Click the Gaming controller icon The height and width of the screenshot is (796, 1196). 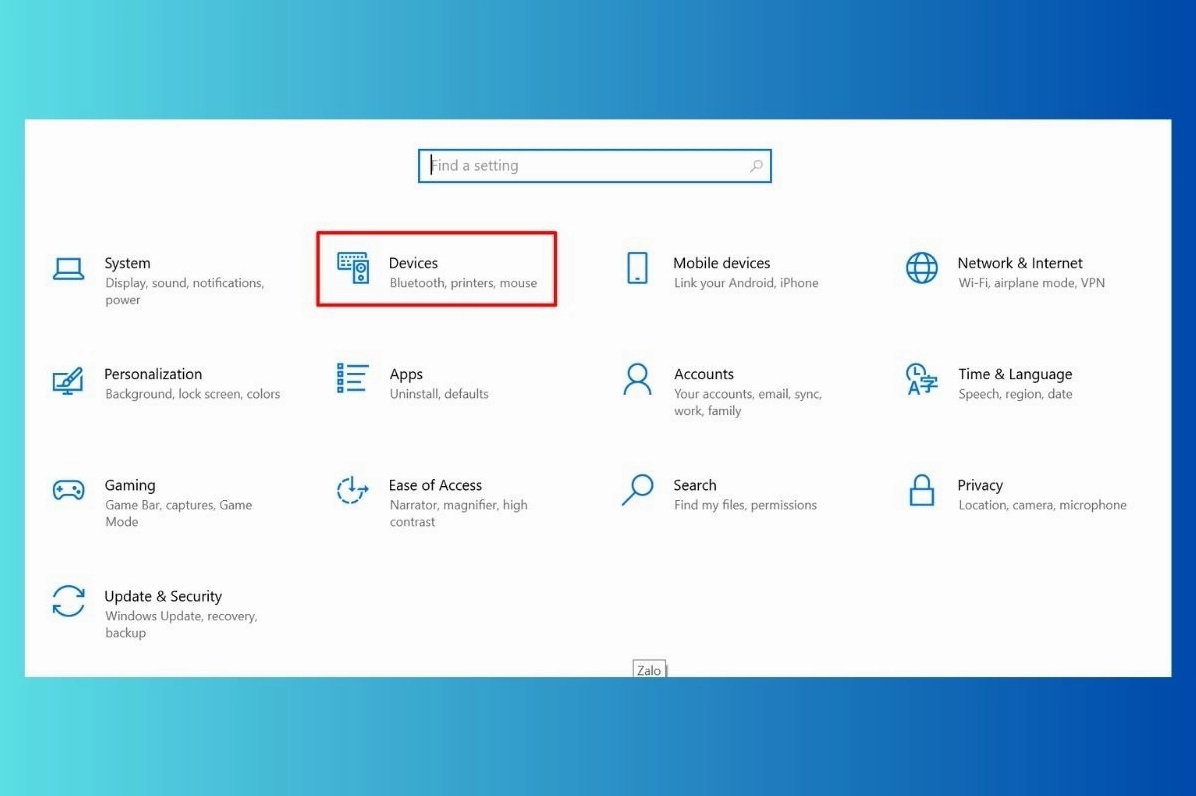(x=68, y=490)
